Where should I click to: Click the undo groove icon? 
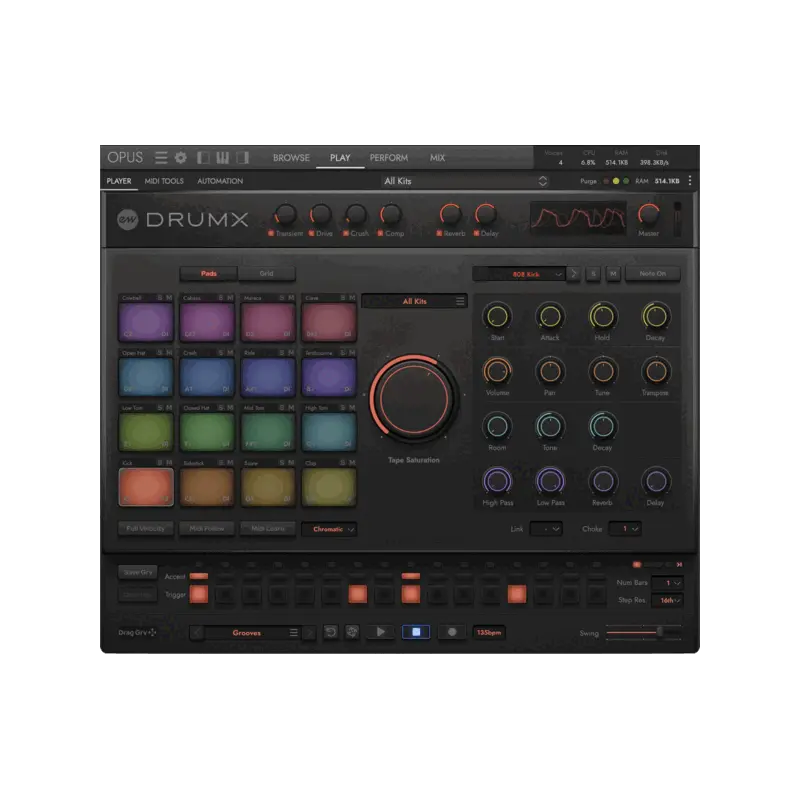(331, 632)
